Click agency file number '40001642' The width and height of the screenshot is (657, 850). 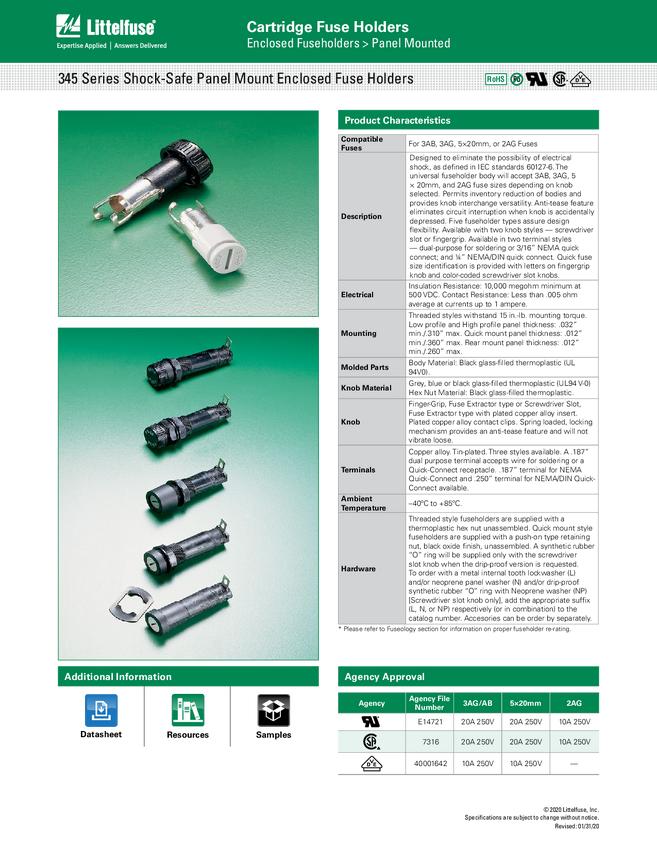[x=430, y=764]
